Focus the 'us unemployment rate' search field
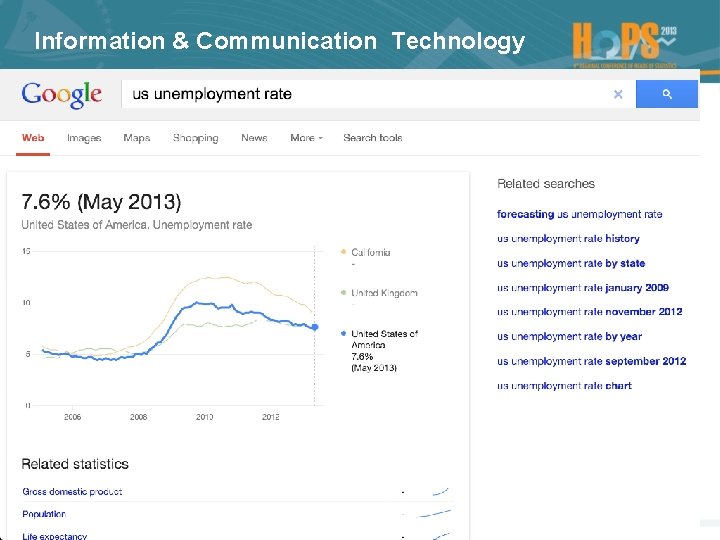Image resolution: width=720 pixels, height=540 pixels. click(360, 94)
